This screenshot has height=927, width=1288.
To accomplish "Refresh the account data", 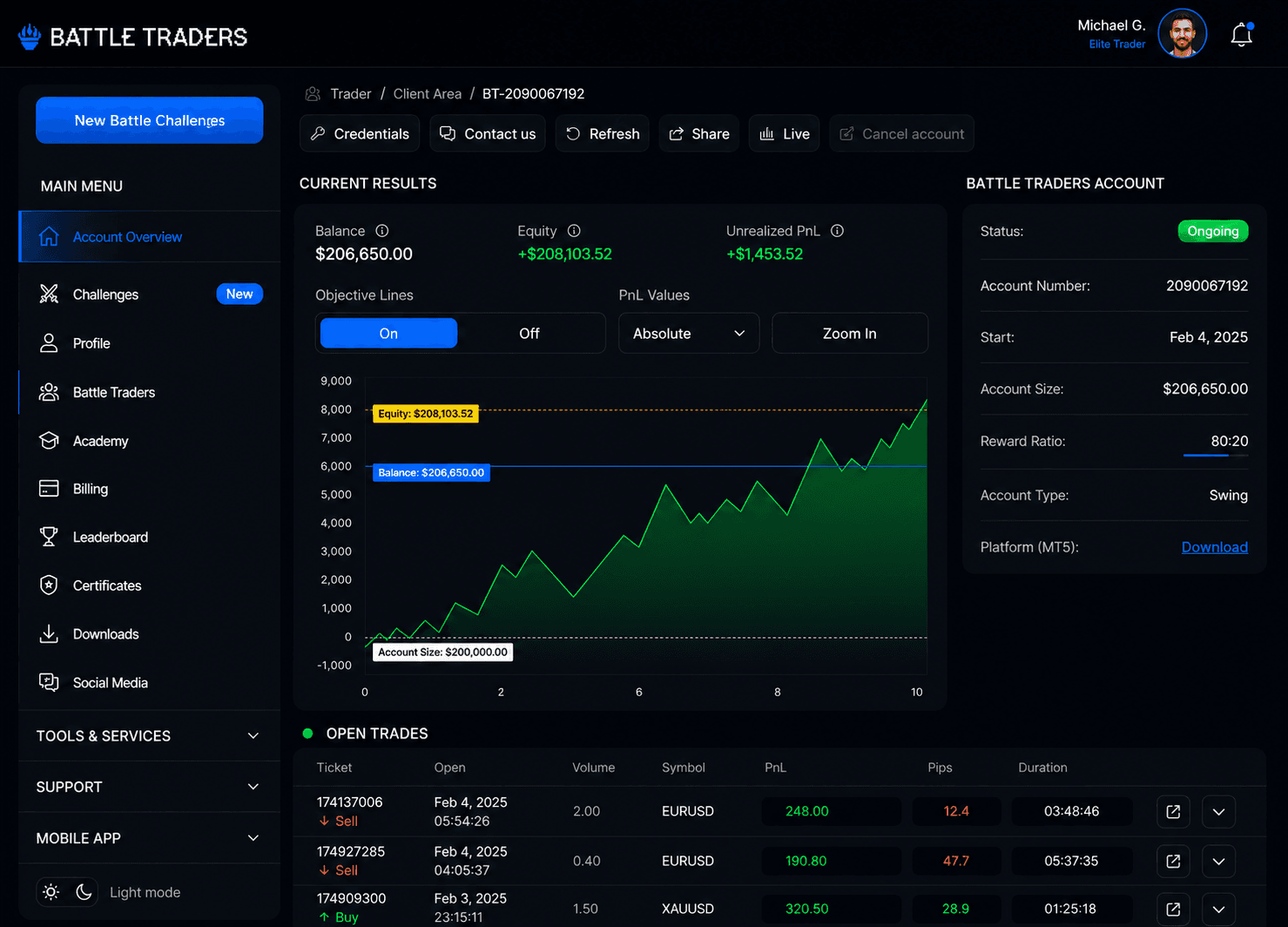I will point(603,133).
